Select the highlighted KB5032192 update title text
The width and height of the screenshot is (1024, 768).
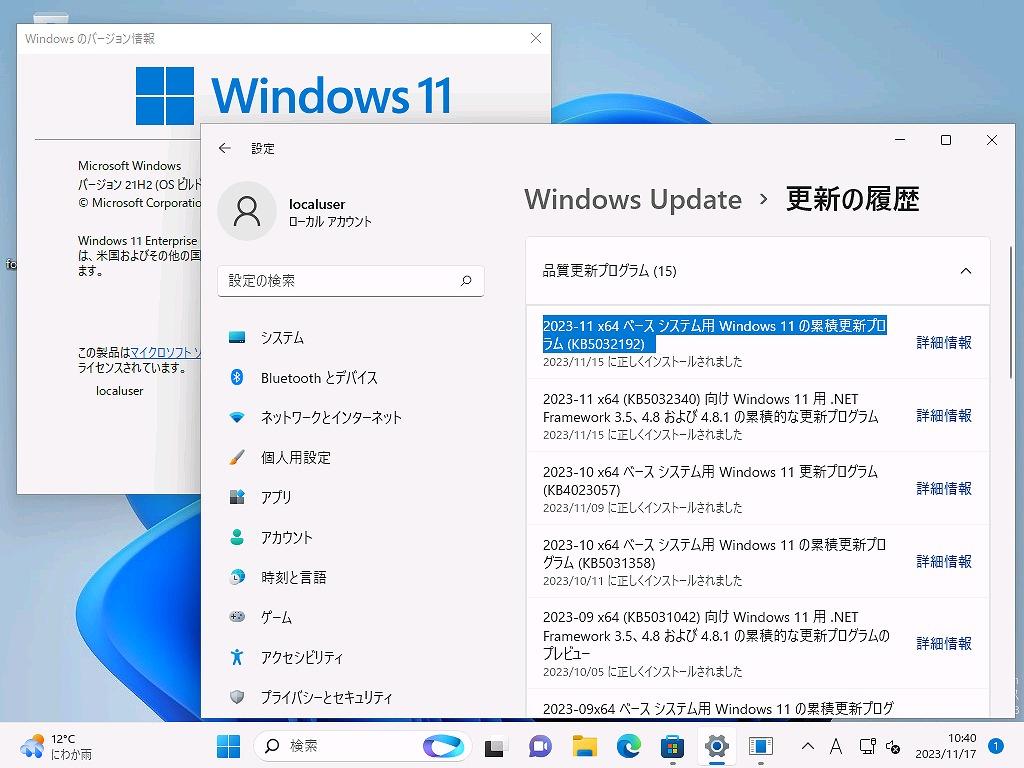tap(714, 334)
